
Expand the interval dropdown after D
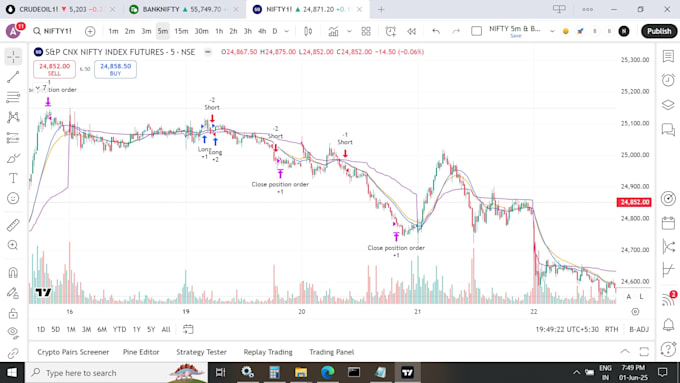pyautogui.click(x=287, y=31)
